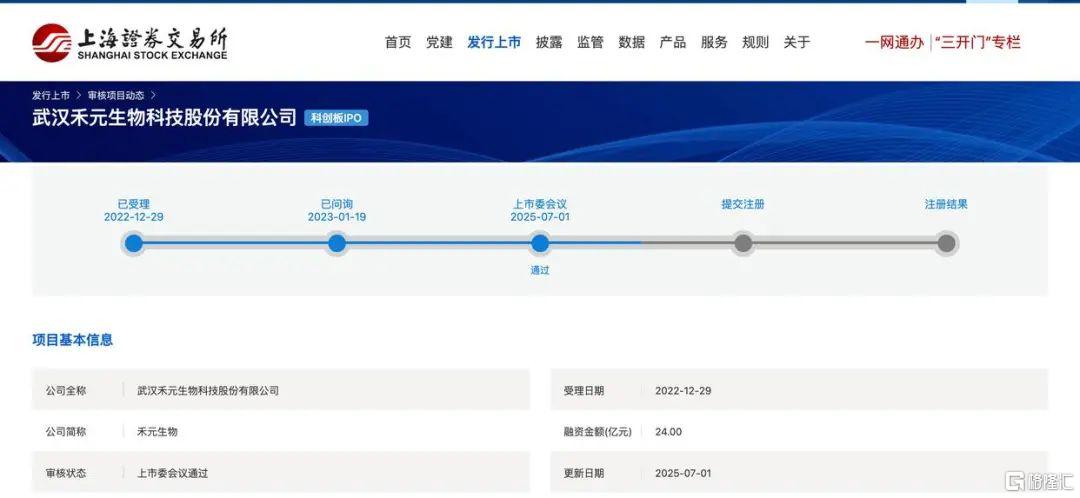Click the 科创板IPO badge
The width and height of the screenshot is (1080, 498).
(x=336, y=118)
